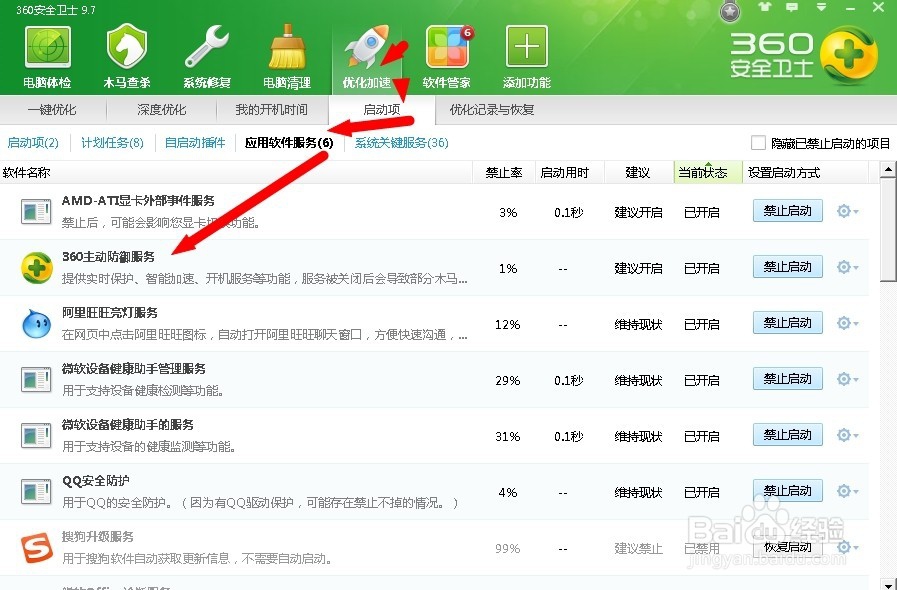The height and width of the screenshot is (590, 897).
Task: Click 360主动防御服务 row icon
Action: 37,267
